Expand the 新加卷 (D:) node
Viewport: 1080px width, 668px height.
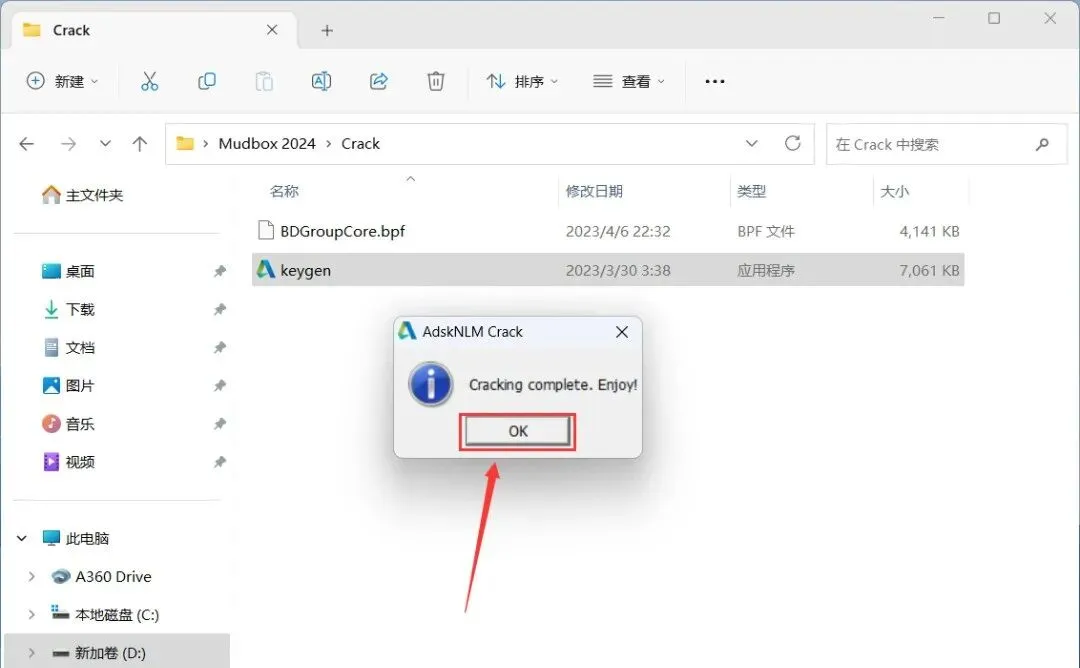32,652
